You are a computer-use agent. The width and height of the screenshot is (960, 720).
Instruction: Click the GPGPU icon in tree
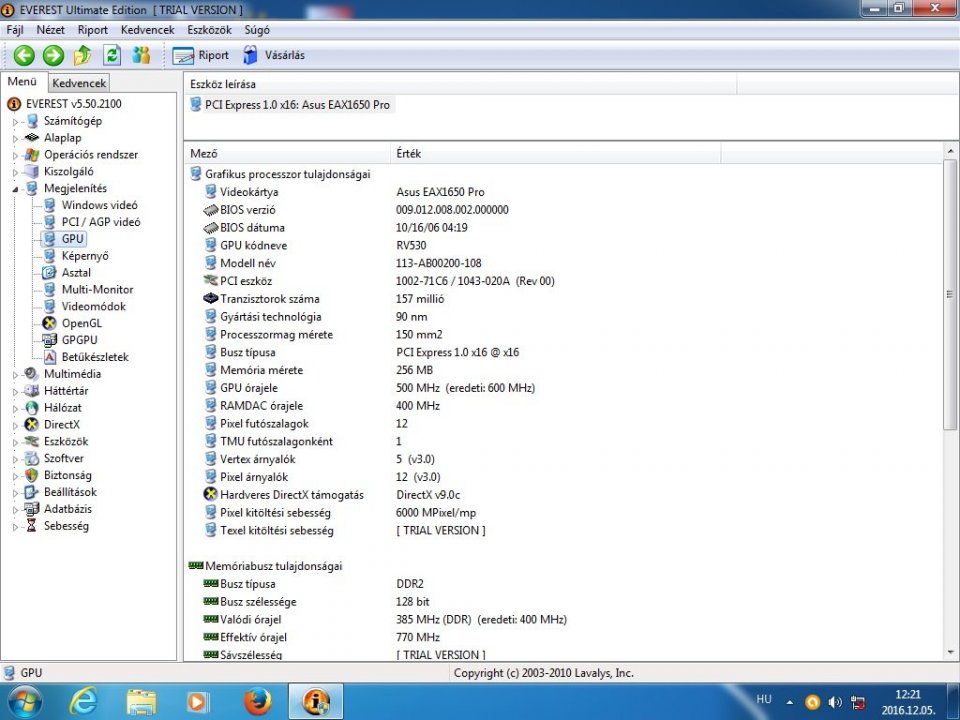point(50,340)
